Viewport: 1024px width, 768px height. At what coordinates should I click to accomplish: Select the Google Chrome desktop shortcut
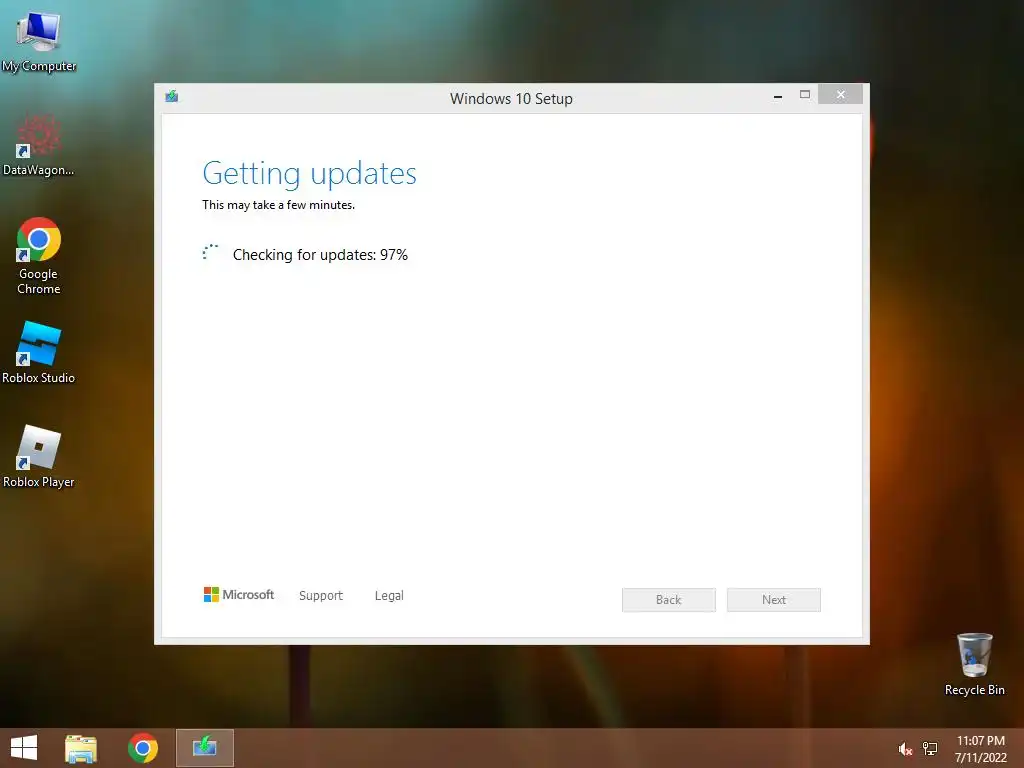pos(39,255)
